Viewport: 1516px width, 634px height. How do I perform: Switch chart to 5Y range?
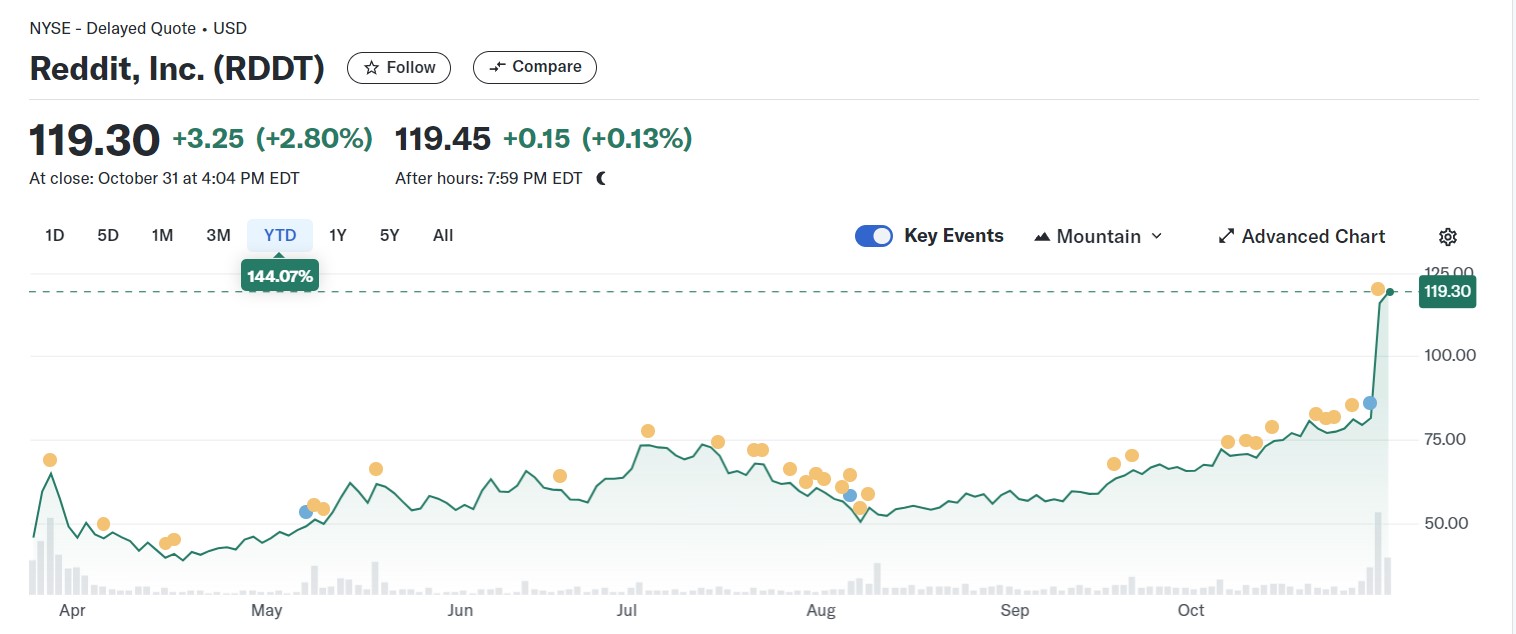389,236
